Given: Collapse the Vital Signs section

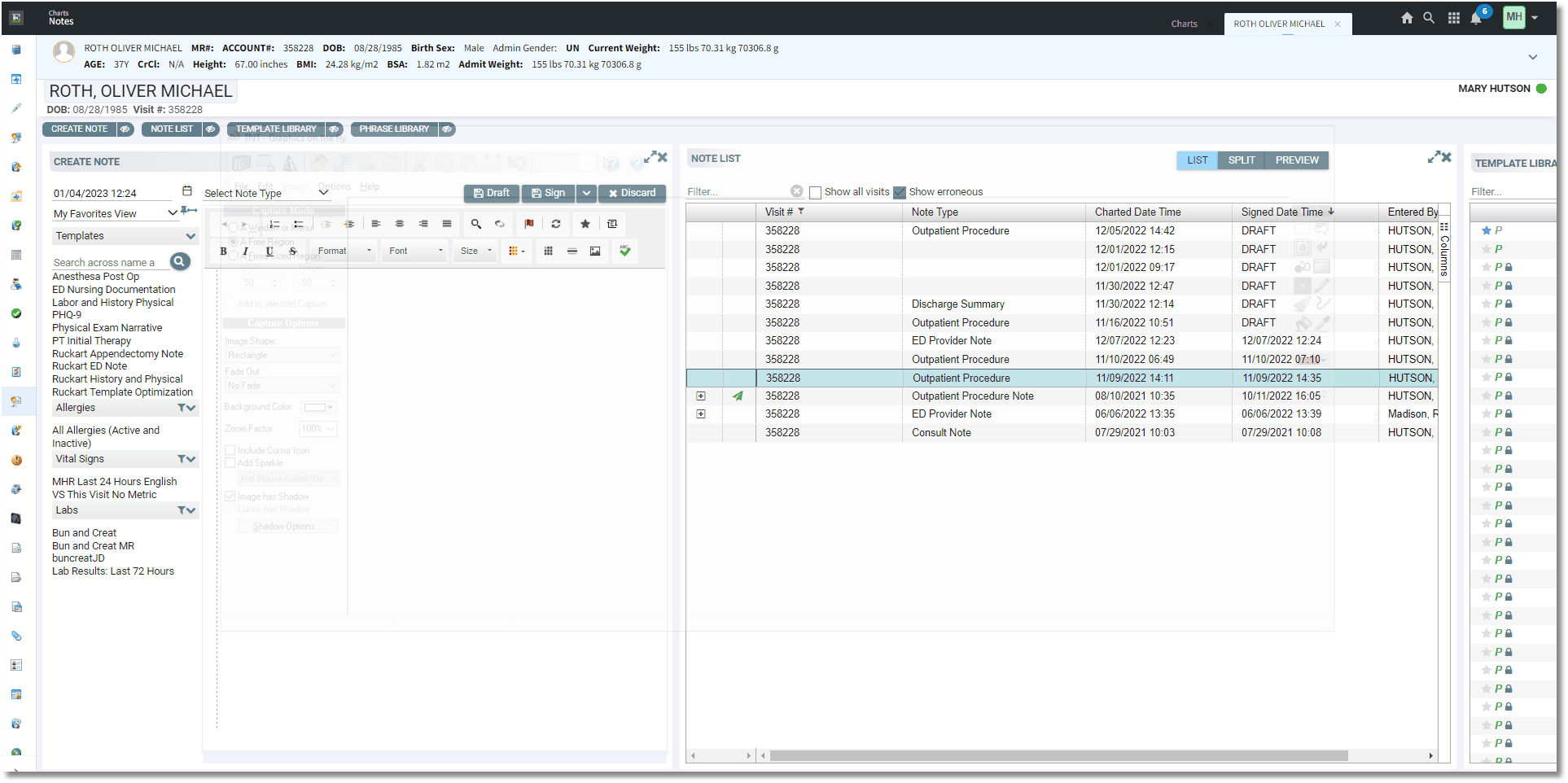Looking at the screenshot, I should click(x=191, y=459).
